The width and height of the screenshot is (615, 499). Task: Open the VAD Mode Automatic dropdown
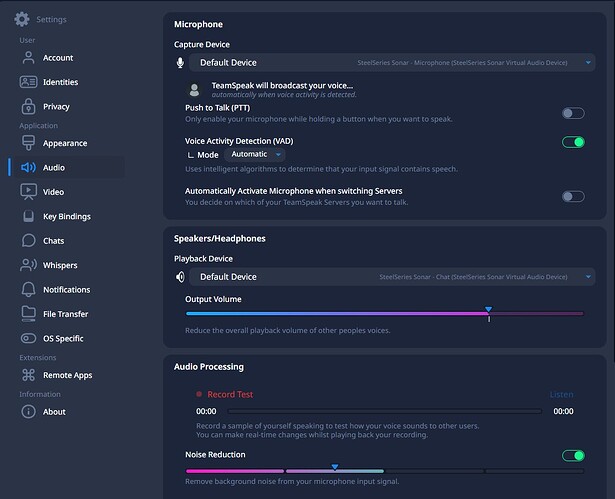tap(256, 155)
